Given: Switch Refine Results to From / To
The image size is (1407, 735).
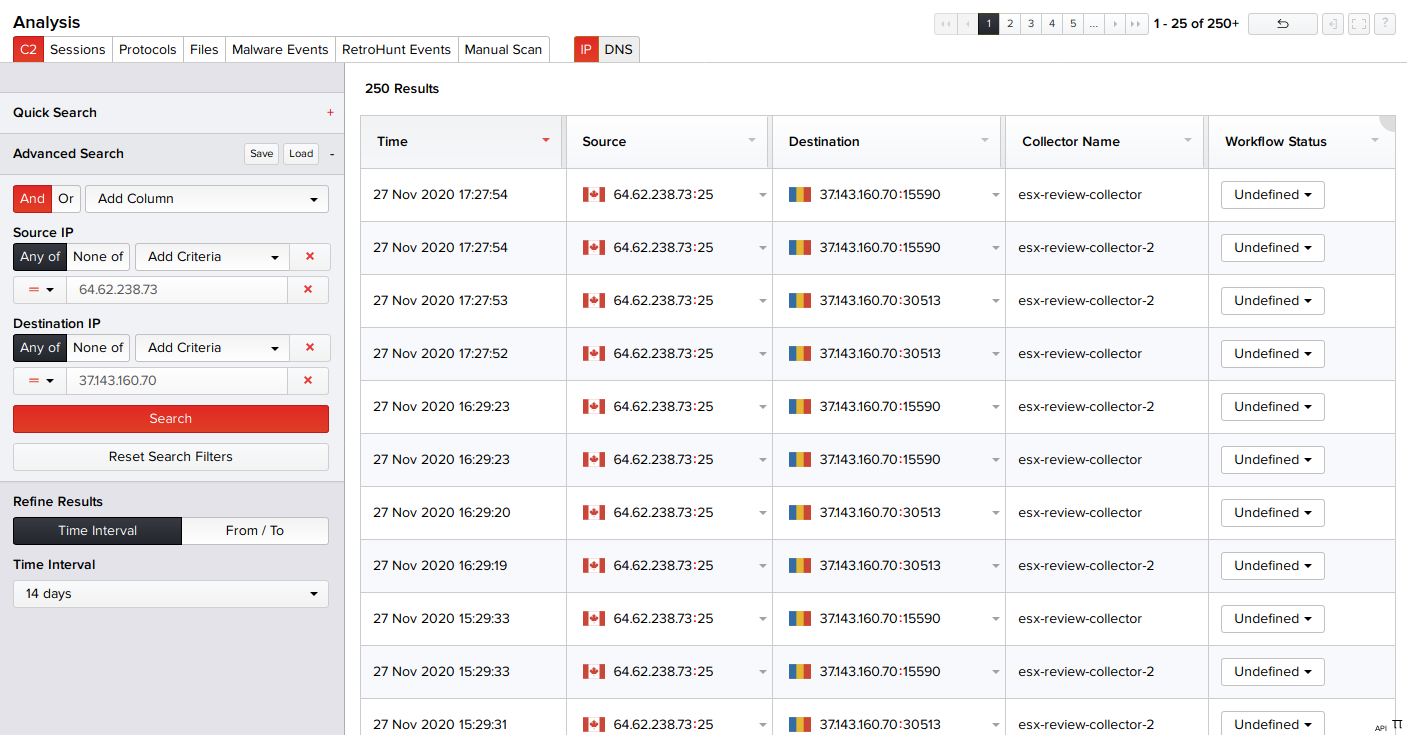Looking at the screenshot, I should pos(255,531).
